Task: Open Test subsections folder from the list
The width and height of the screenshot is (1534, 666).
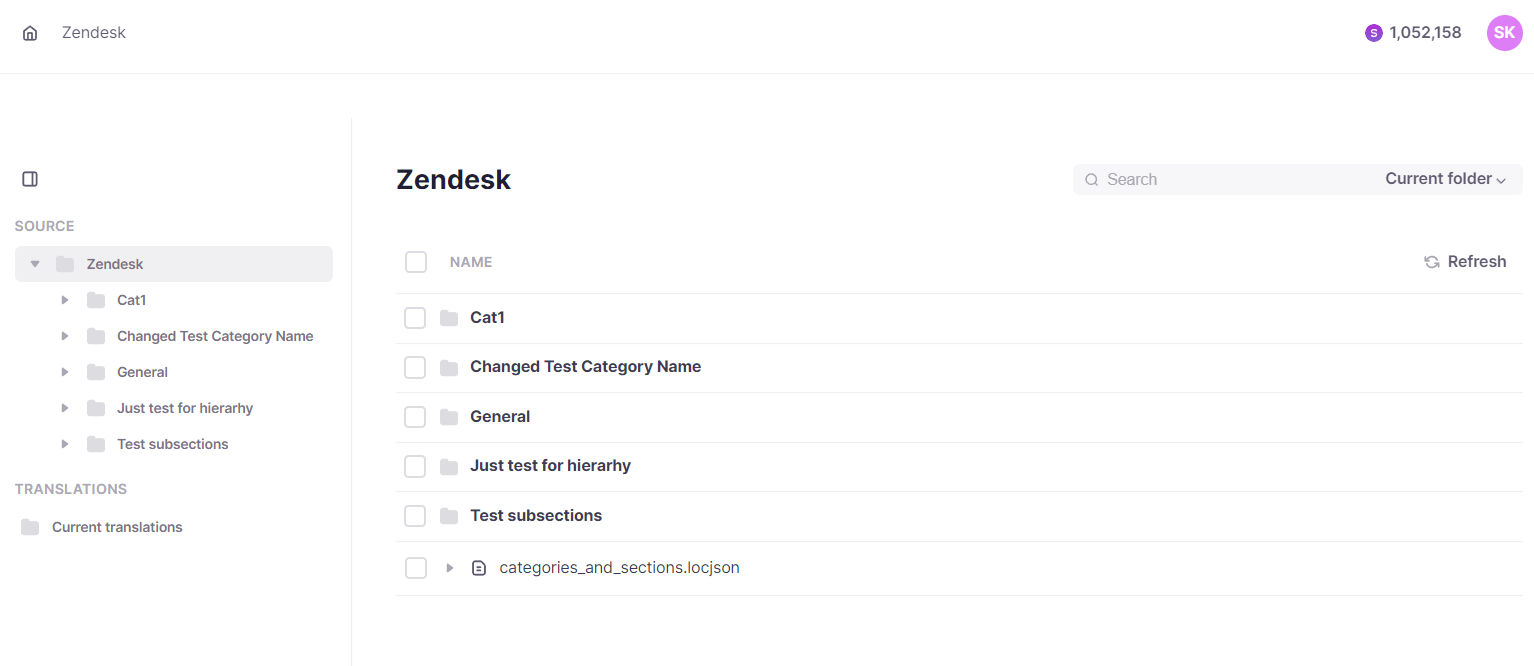Action: (536, 516)
